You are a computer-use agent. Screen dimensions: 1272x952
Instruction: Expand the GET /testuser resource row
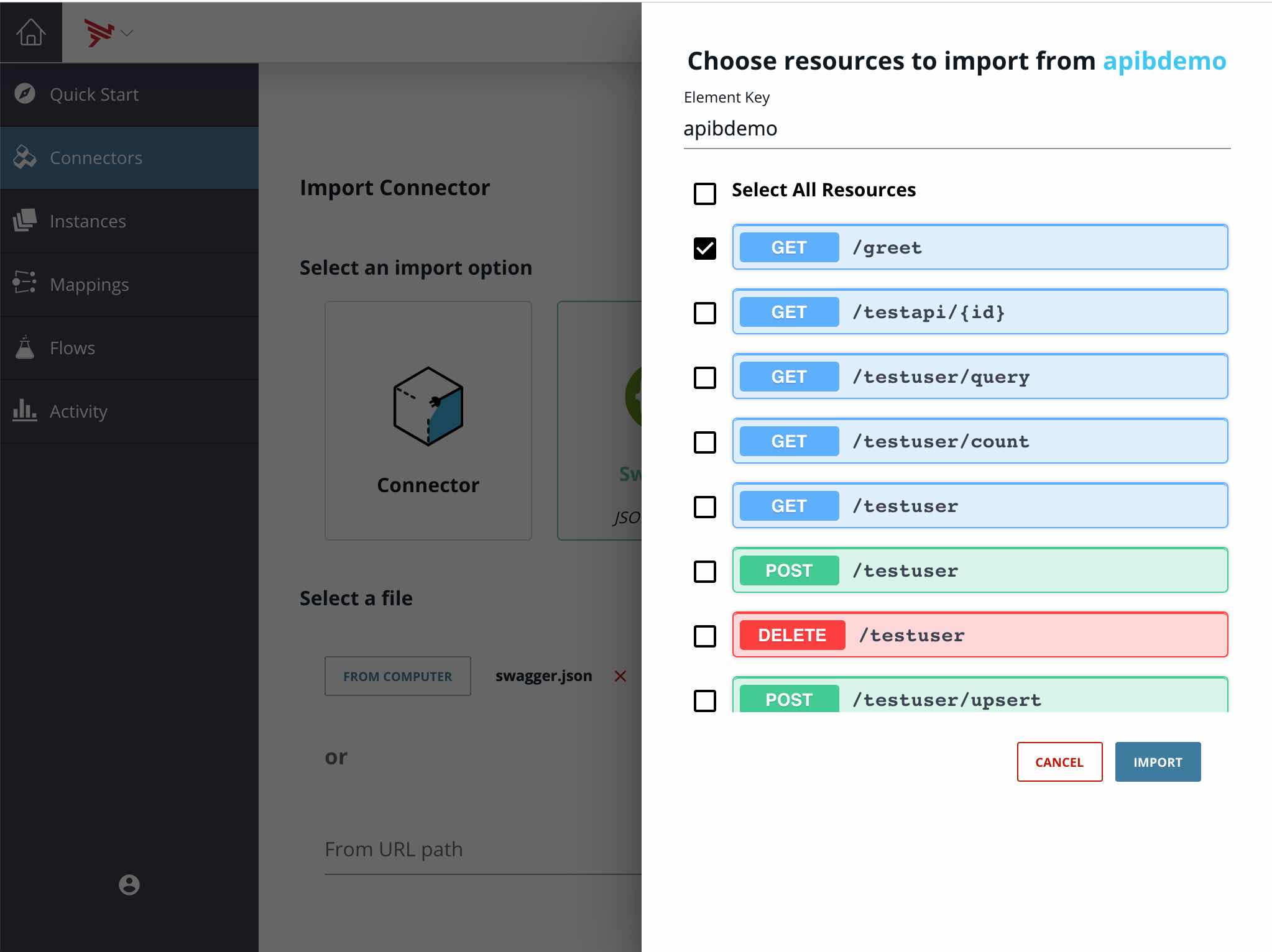[980, 505]
